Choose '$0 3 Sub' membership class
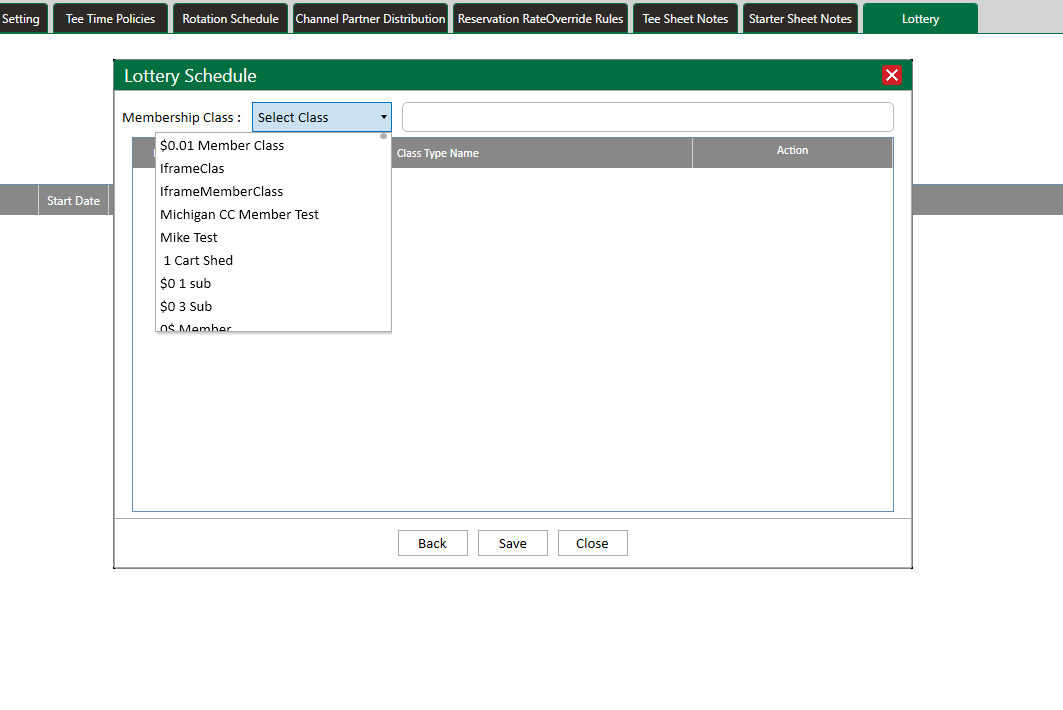The height and width of the screenshot is (710, 1063). [186, 307]
